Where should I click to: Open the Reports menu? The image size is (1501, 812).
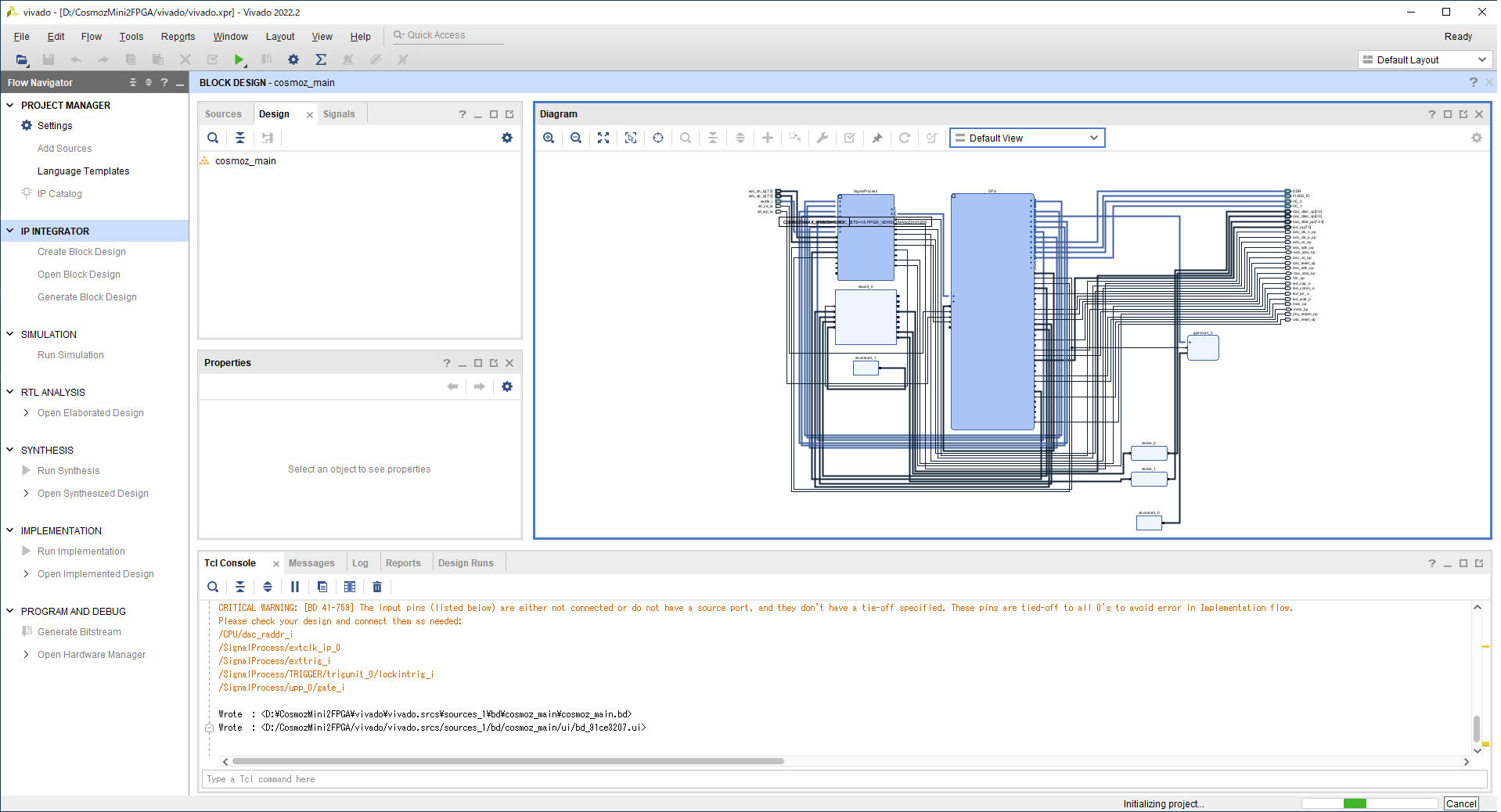pos(178,37)
